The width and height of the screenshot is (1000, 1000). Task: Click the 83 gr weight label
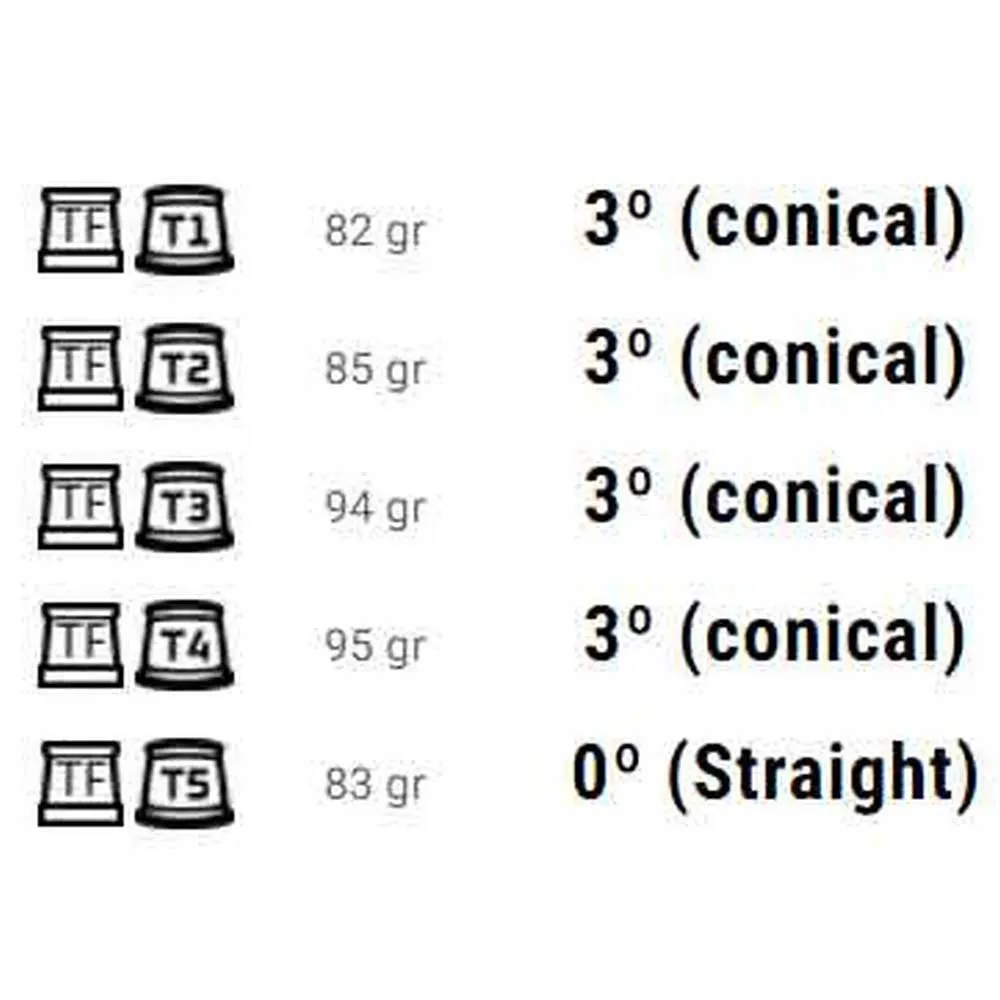(375, 785)
